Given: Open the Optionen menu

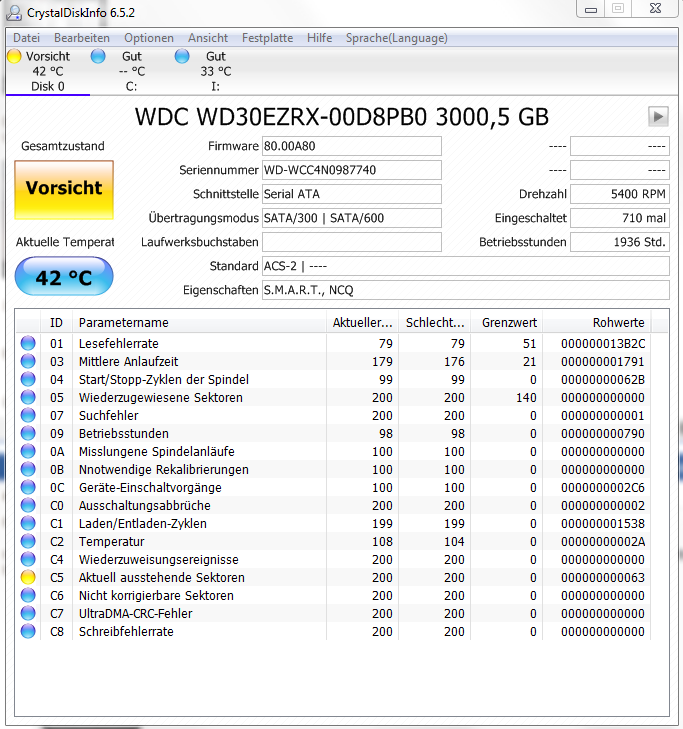Looking at the screenshot, I should (x=149, y=38).
